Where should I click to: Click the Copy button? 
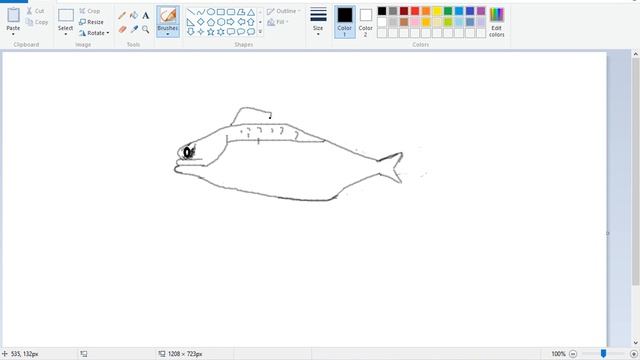pos(37,22)
